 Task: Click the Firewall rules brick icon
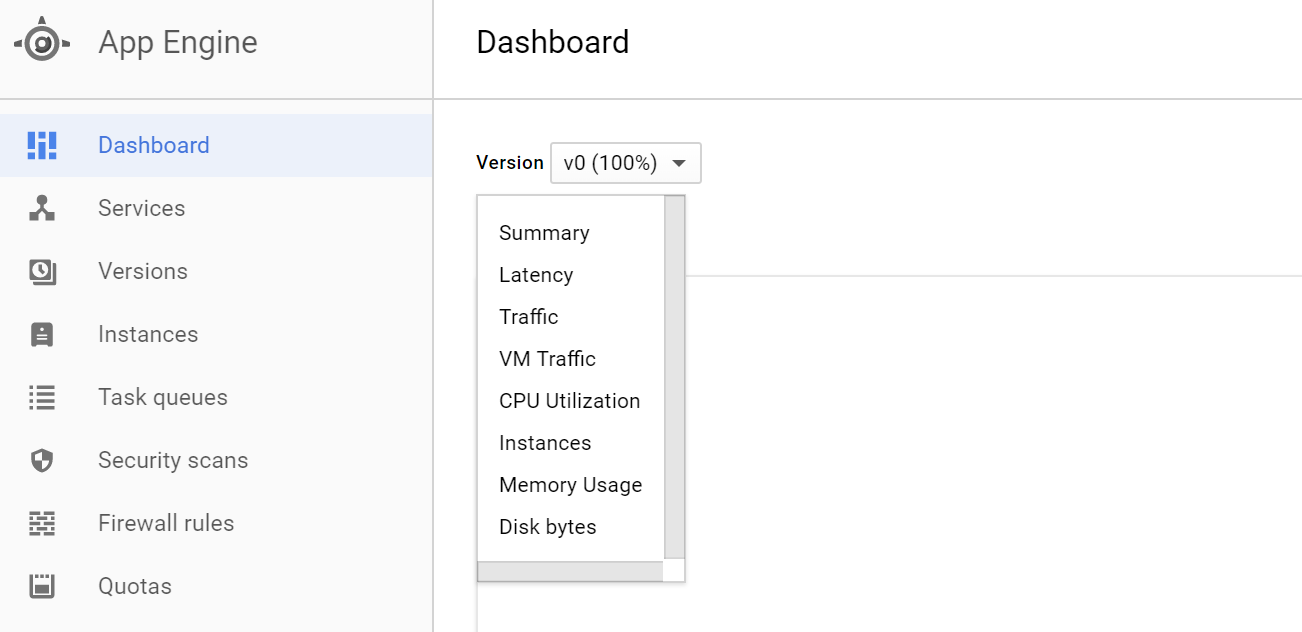click(42, 523)
